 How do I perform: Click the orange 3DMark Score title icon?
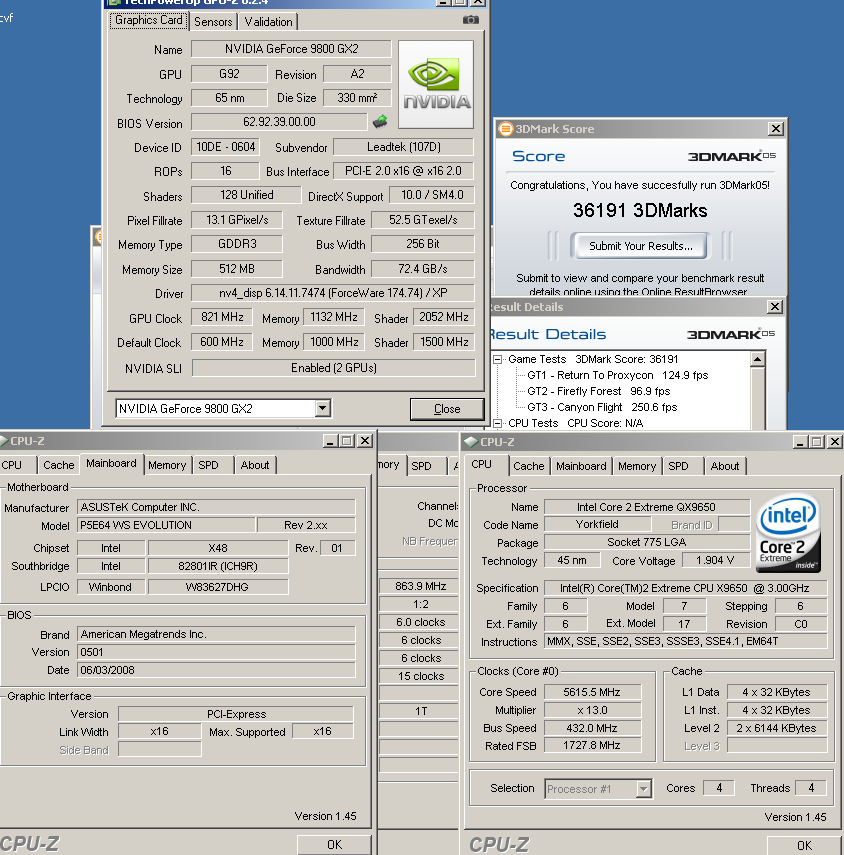[x=505, y=129]
